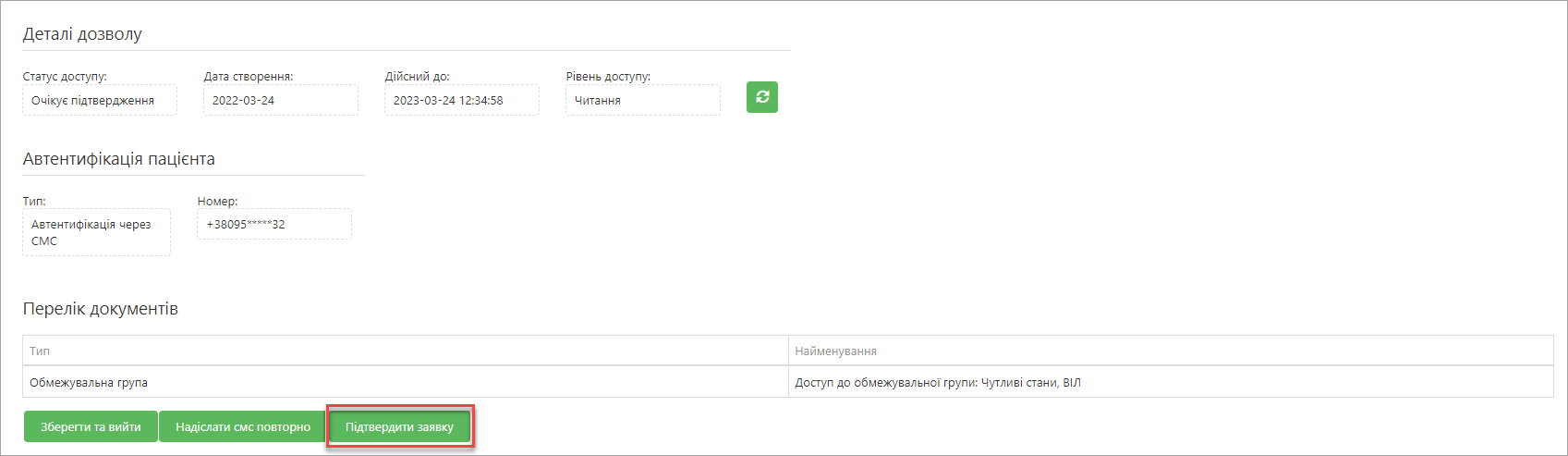This screenshot has height=456, width=1568.
Task: Click the Рівень доступу label
Action: point(608,77)
